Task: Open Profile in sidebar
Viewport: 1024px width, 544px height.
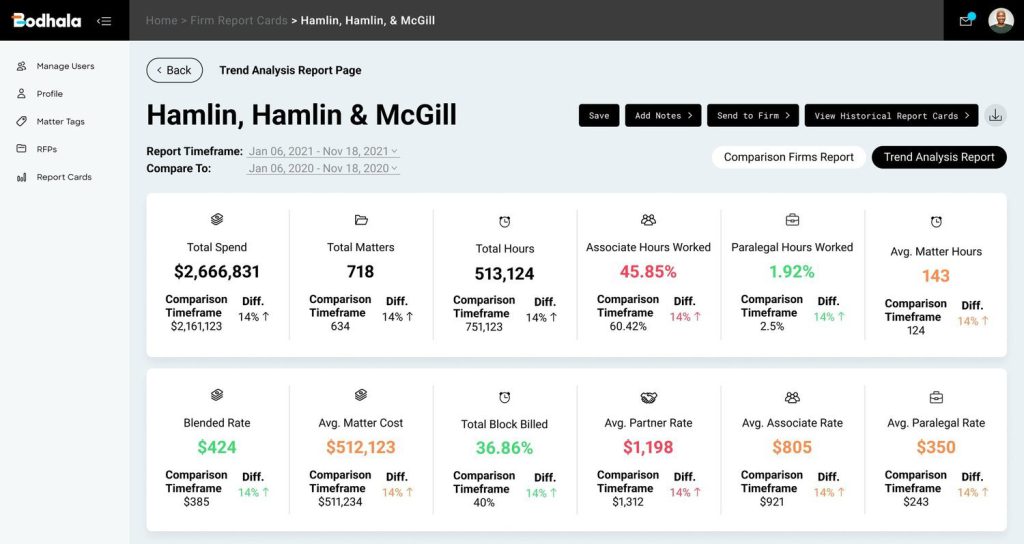Action: [x=50, y=93]
